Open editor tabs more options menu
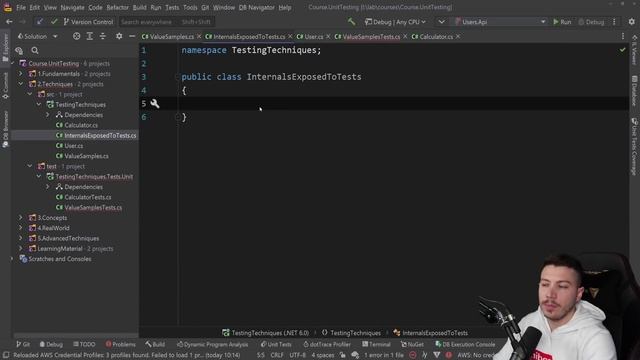640x360 pixels. coord(623,37)
